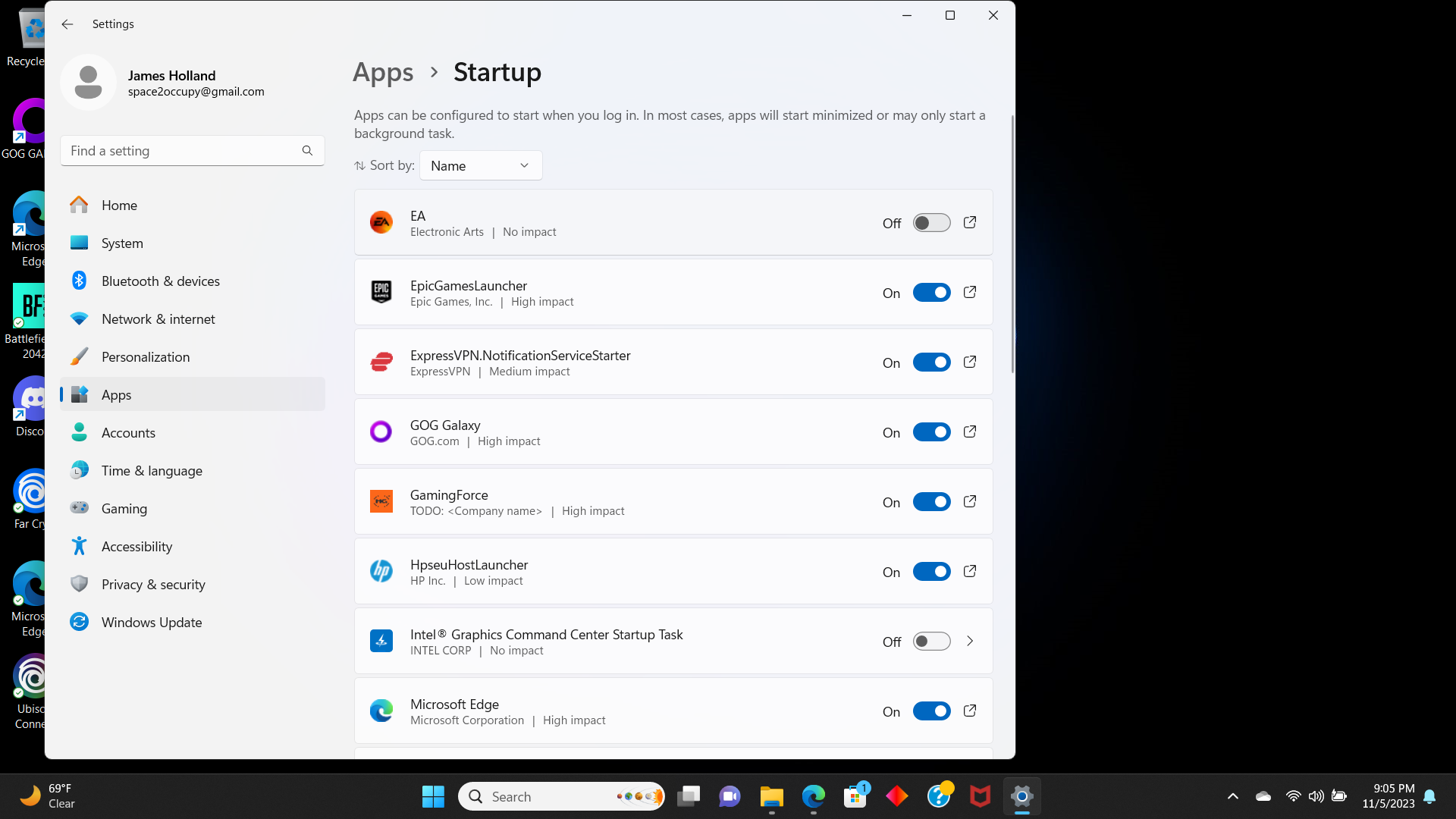Click the Find a setting input field
Screen dimensions: 1456x819
[x=193, y=151]
